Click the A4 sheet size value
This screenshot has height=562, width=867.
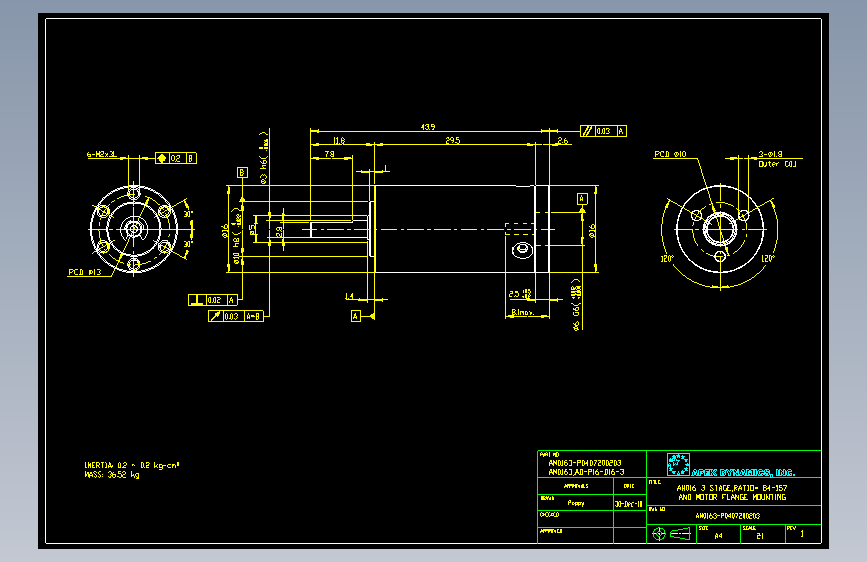click(x=718, y=535)
